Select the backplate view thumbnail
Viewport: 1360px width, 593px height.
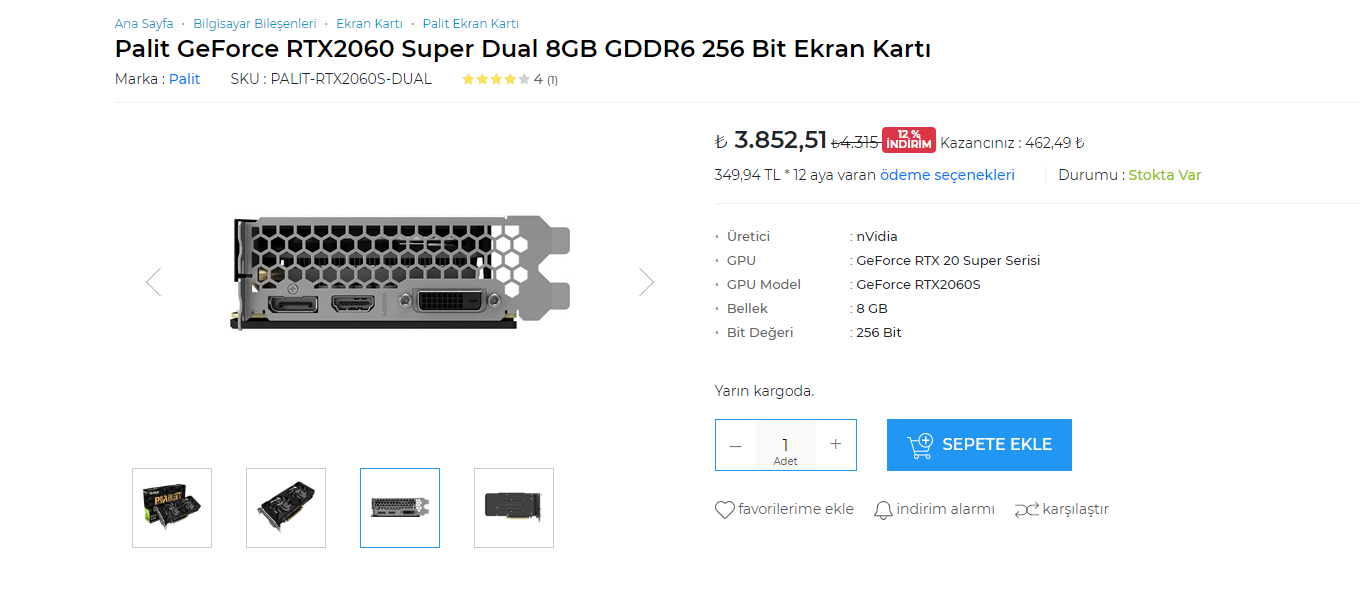pyautogui.click(x=514, y=508)
